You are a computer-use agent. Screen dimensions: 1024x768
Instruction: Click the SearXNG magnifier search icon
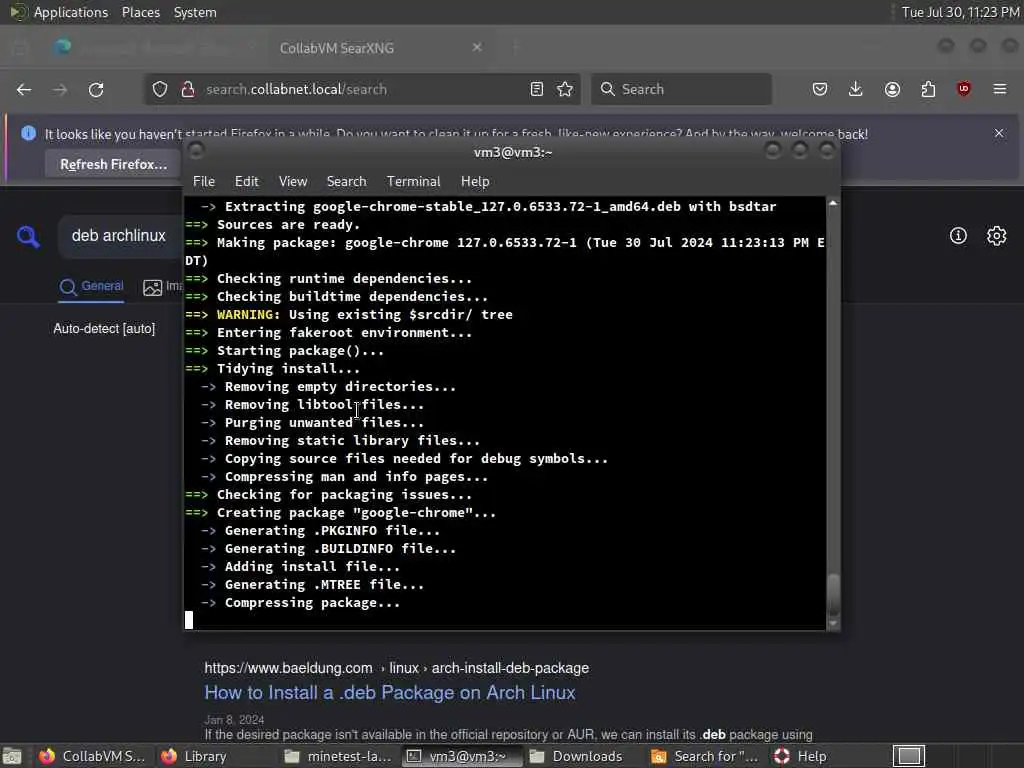(x=28, y=236)
